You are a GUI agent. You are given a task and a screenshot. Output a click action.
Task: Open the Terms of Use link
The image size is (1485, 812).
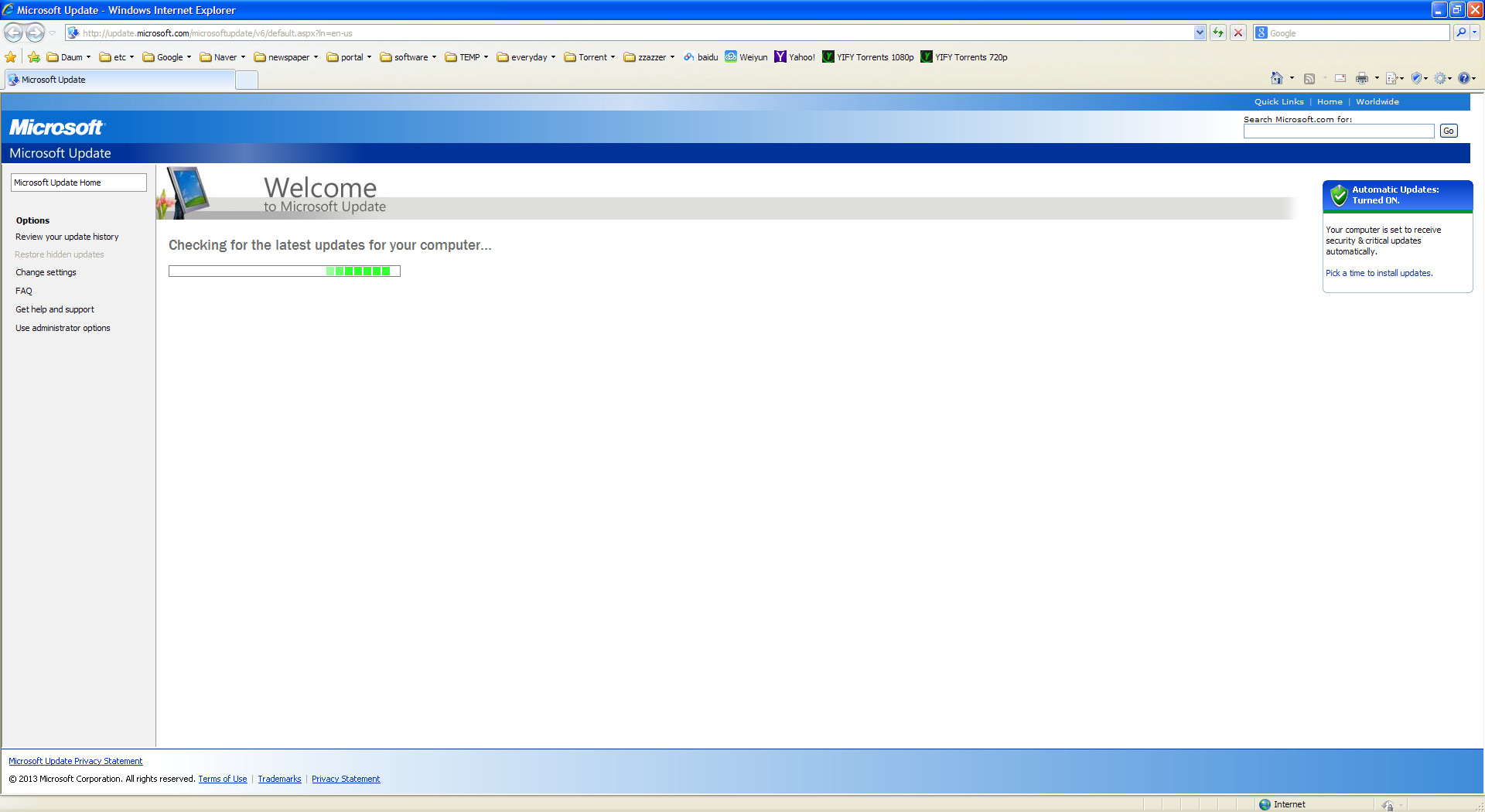[223, 779]
